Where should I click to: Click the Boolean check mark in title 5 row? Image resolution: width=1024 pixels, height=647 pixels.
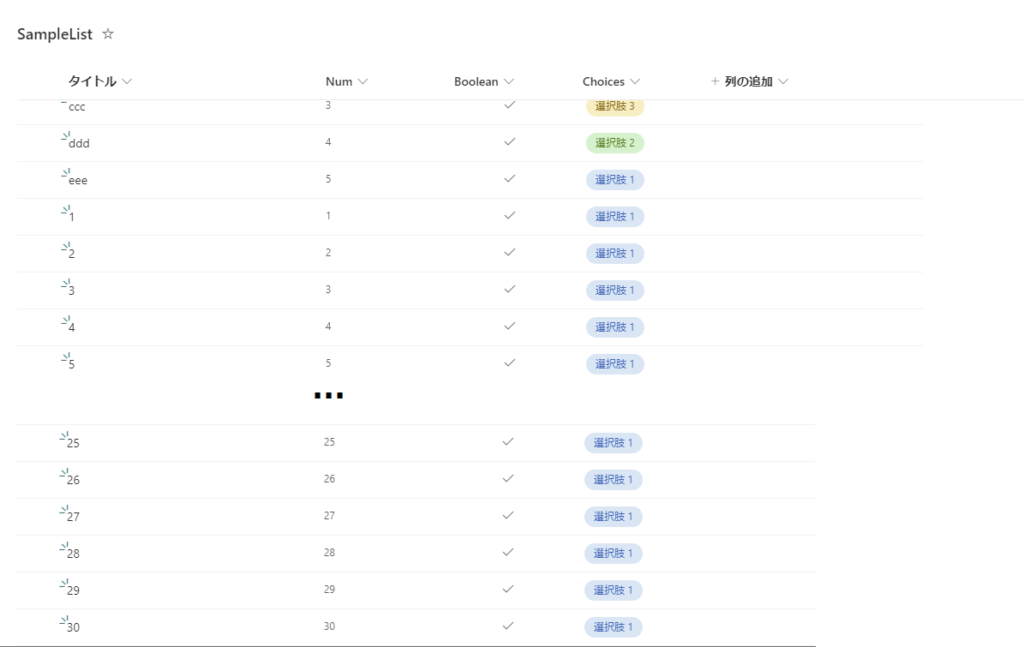[x=509, y=363]
